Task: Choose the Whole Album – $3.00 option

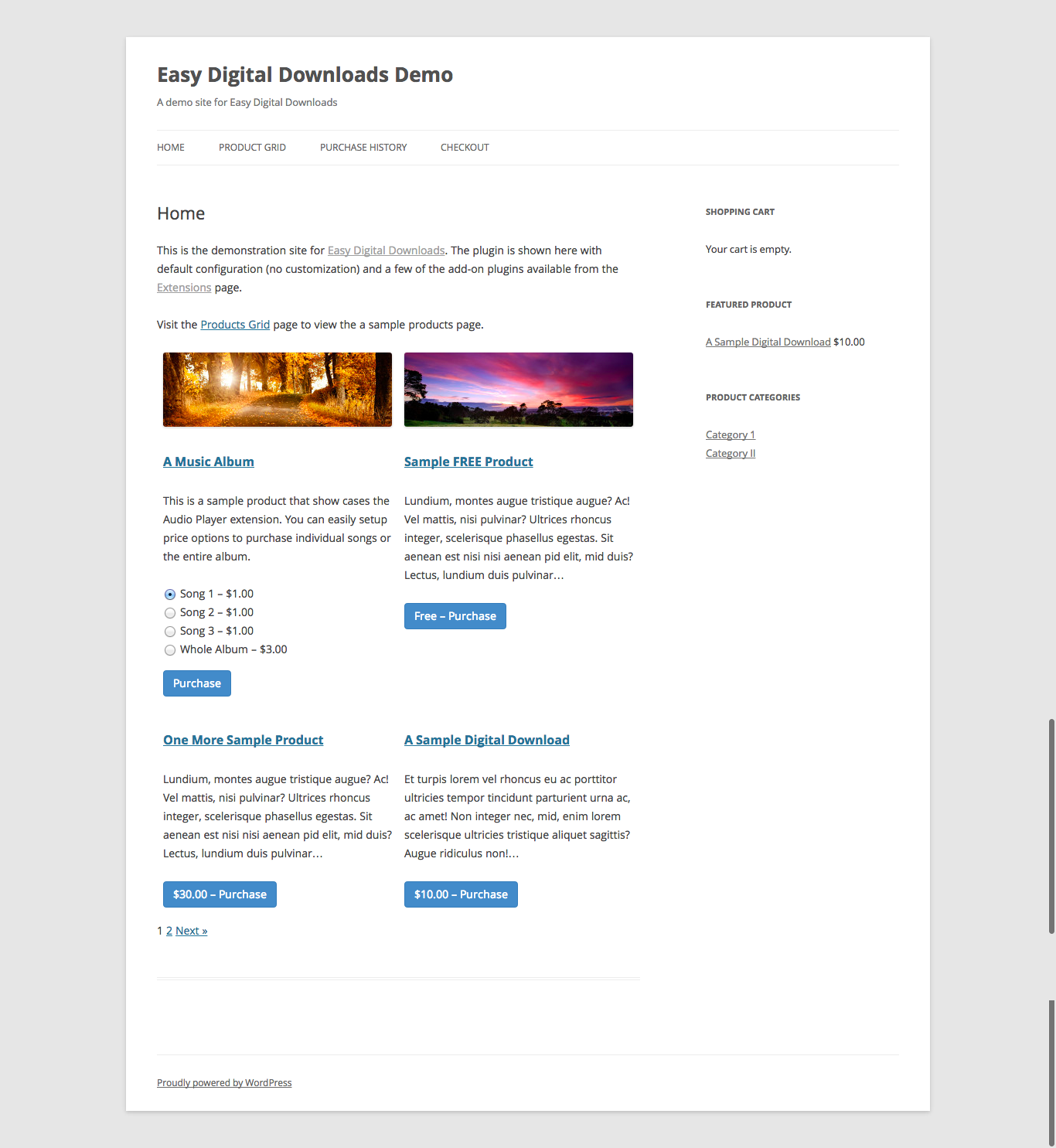Action: coord(170,650)
